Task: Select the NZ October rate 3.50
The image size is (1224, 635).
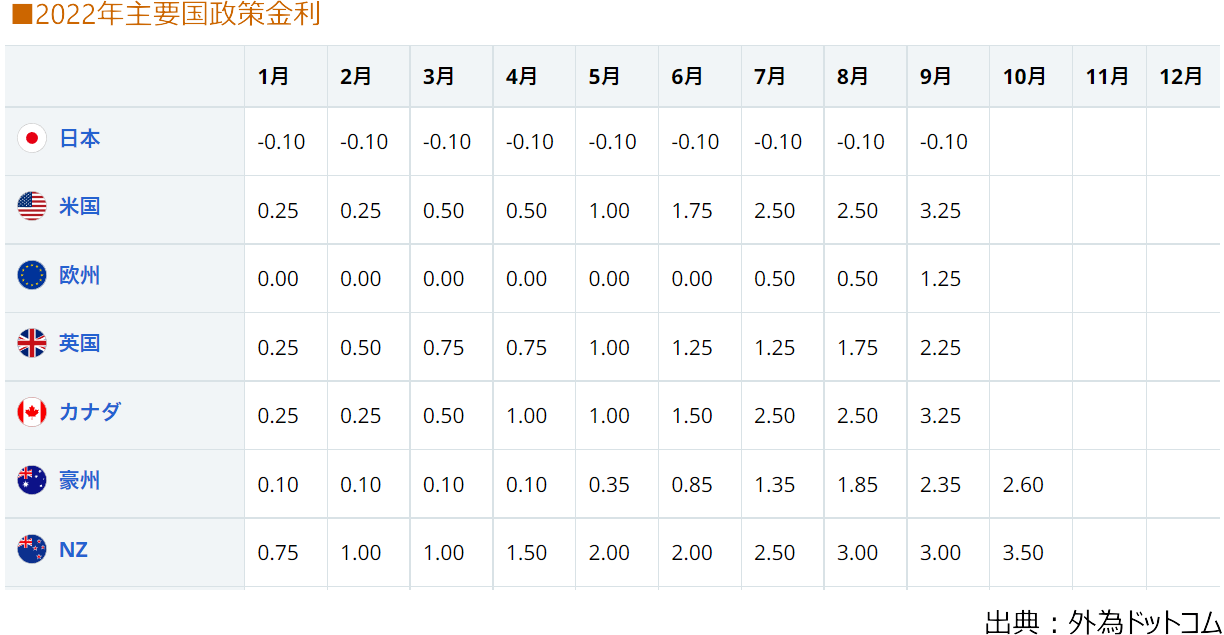Action: (x=1023, y=553)
